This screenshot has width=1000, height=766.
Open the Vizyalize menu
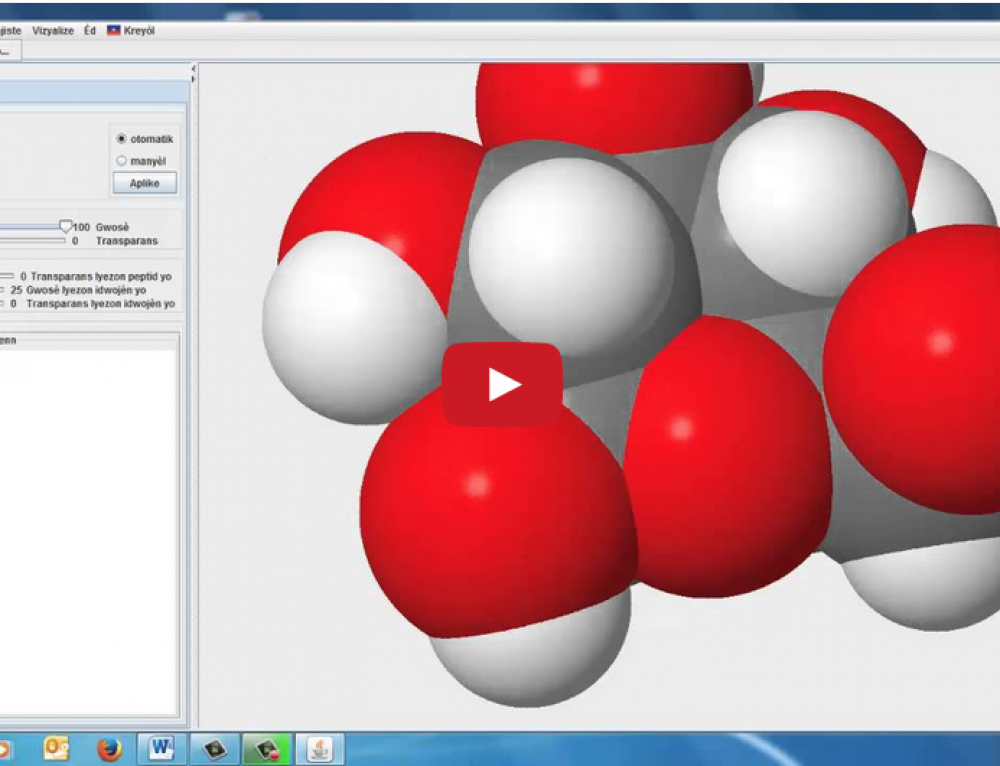pyautogui.click(x=53, y=30)
